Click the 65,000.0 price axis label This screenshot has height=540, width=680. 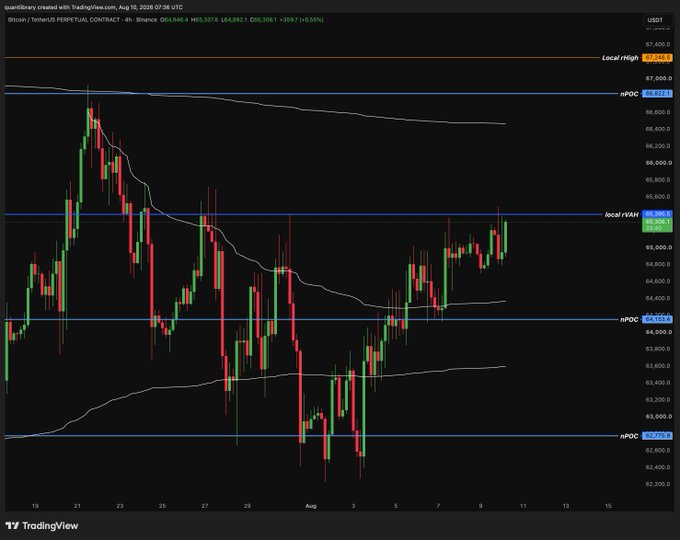[x=658, y=248]
